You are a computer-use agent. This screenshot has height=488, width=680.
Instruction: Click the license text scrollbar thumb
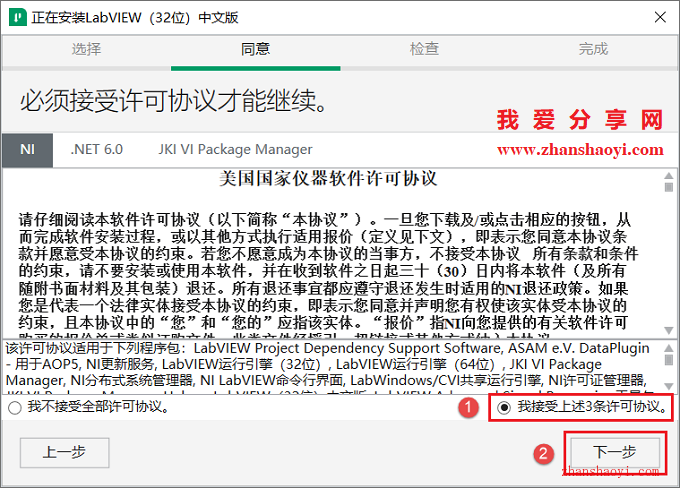[x=669, y=187]
